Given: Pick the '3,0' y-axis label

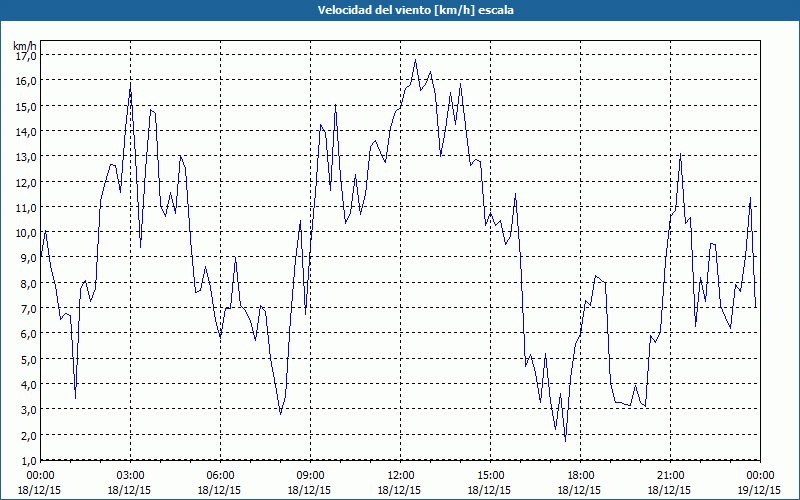Looking at the screenshot, I should click(29, 410).
